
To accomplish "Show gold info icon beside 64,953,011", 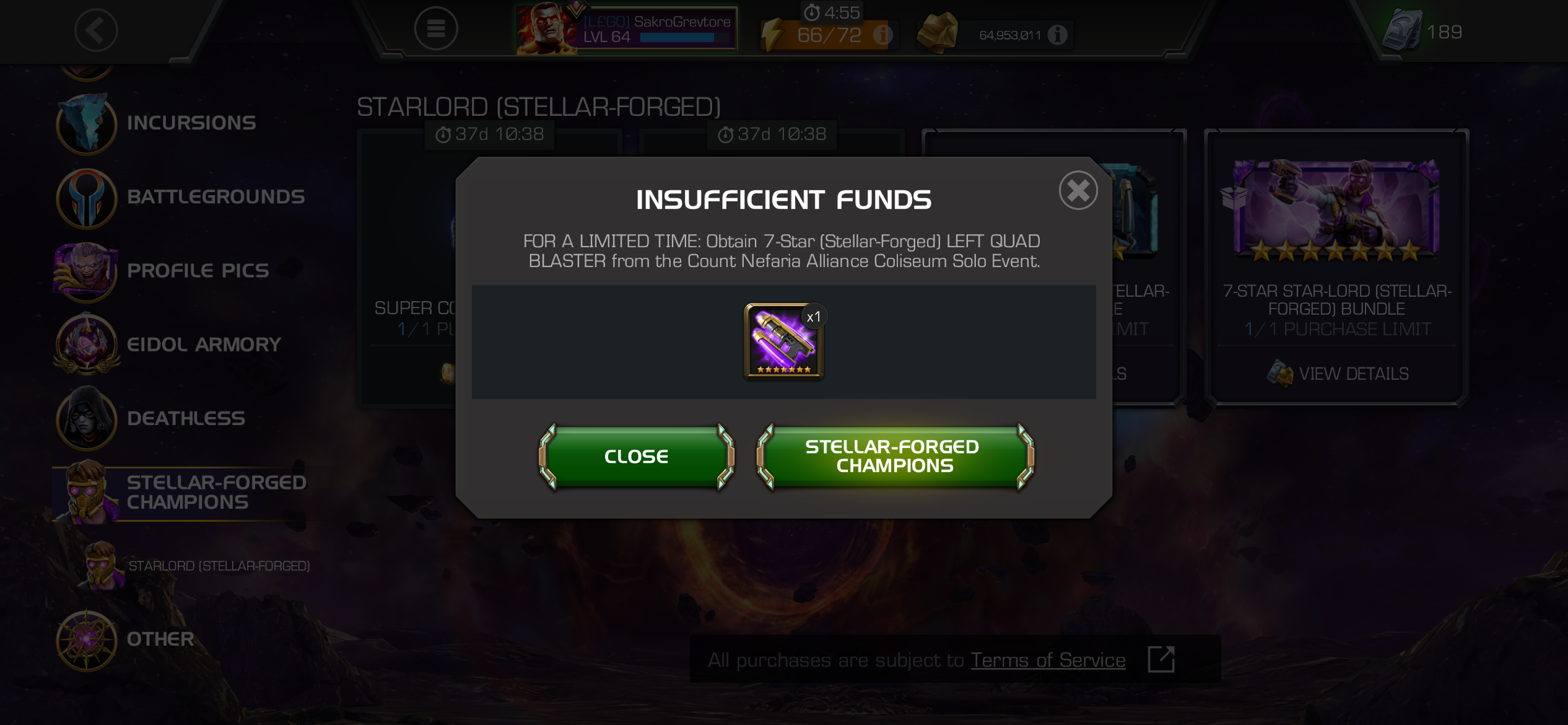I will (1058, 35).
